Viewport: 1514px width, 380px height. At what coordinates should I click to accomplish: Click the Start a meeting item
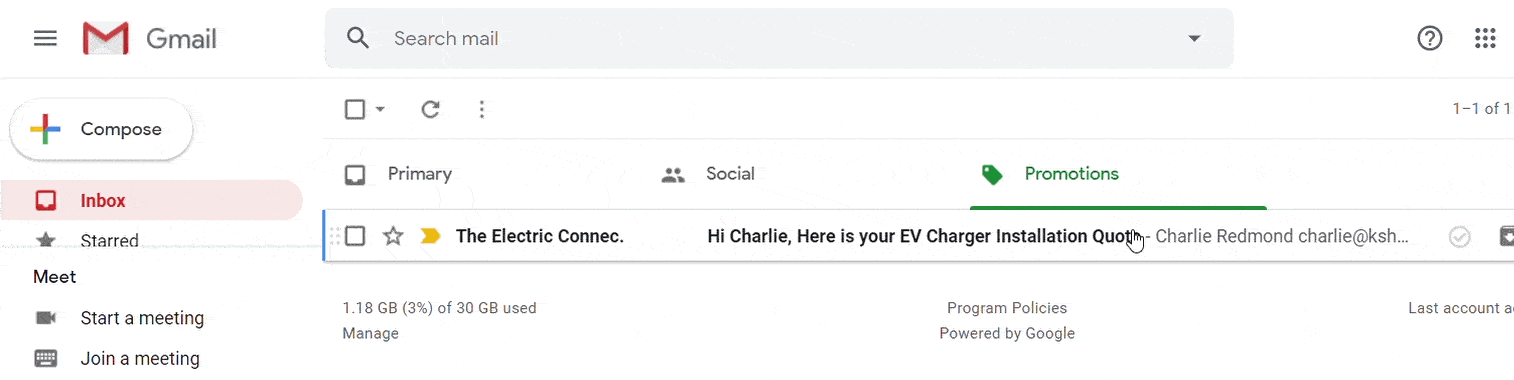(142, 318)
